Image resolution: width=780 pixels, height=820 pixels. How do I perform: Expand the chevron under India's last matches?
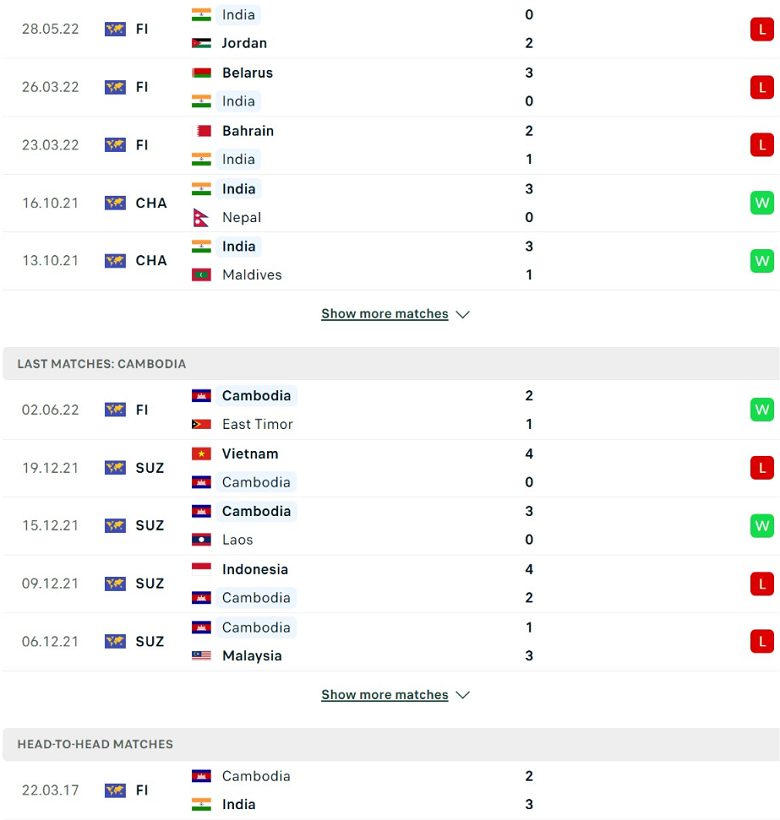[x=463, y=314]
